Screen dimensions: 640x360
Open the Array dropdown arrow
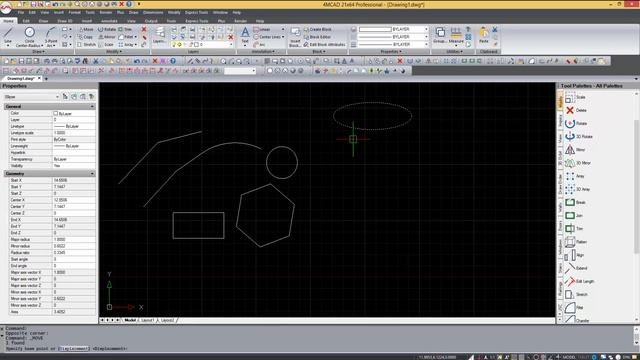pos(136,44)
